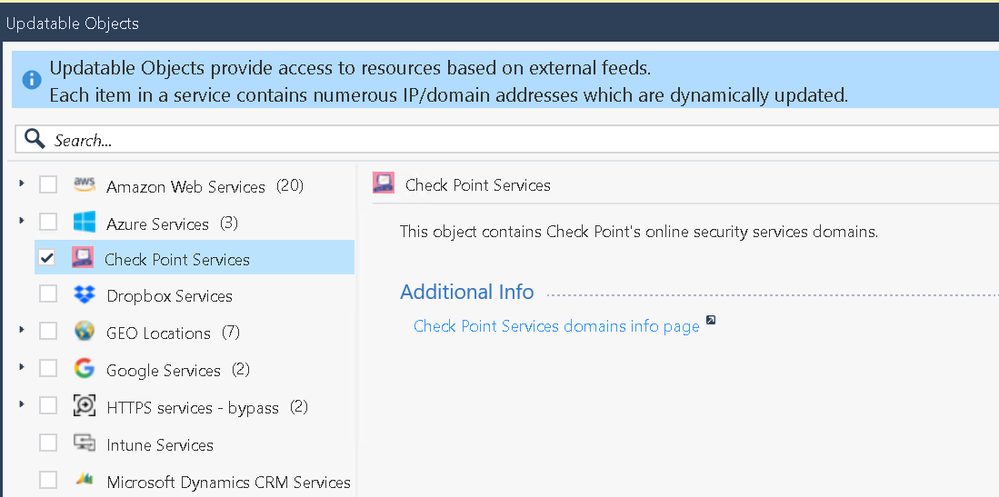
Task: Click the count (2) next to Google Services
Action: tap(241, 370)
